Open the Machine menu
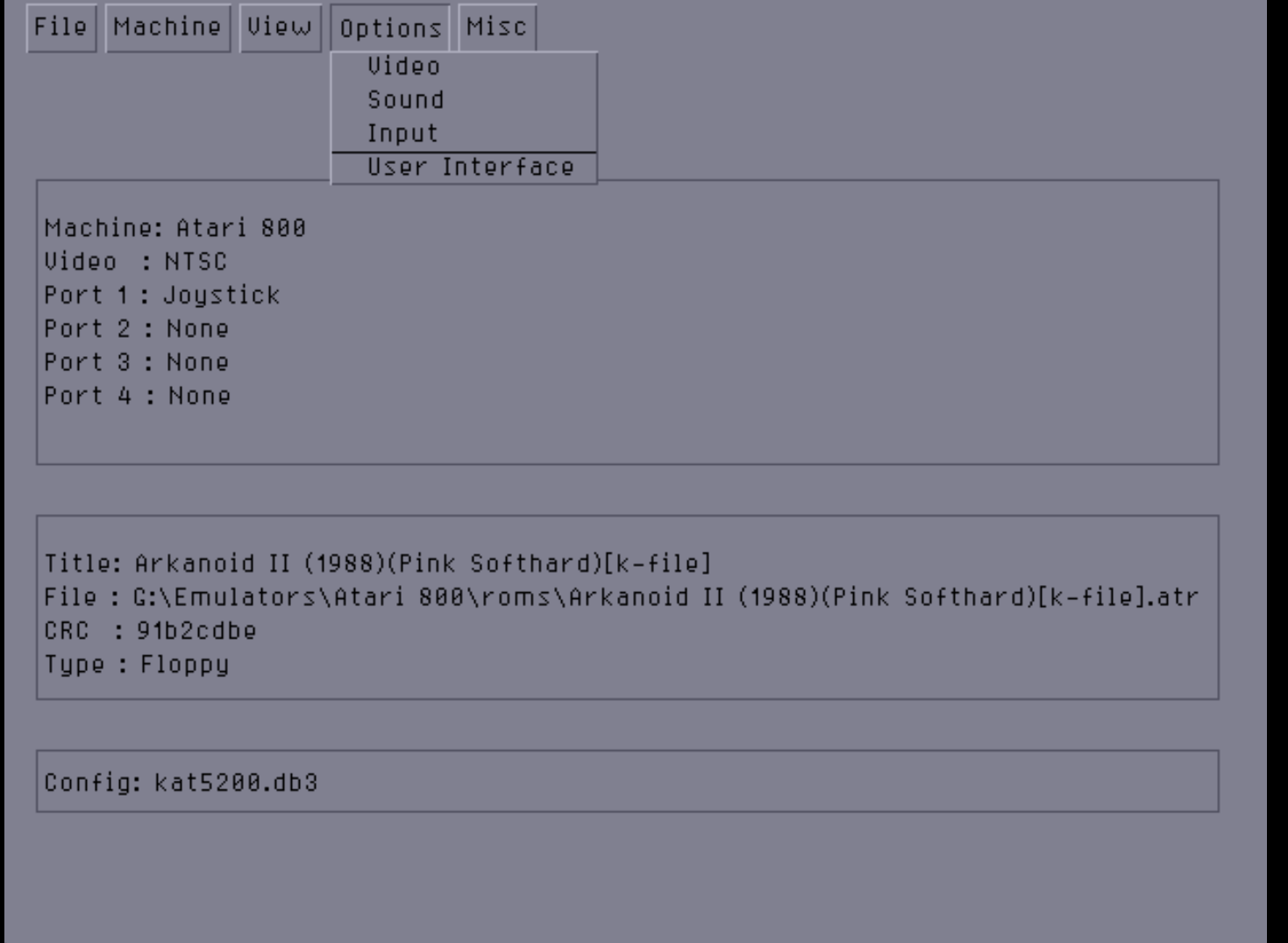Viewport: 1288px width, 943px height. point(167,28)
